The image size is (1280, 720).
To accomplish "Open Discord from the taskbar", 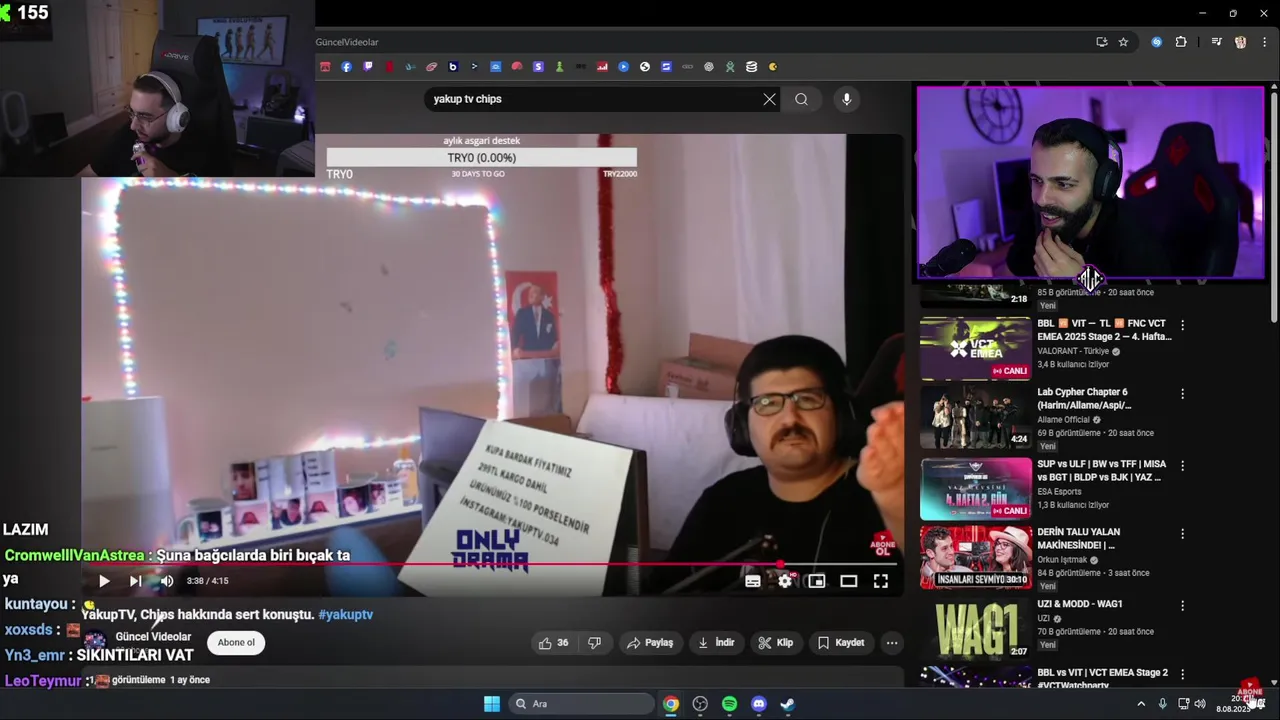I will click(x=758, y=704).
